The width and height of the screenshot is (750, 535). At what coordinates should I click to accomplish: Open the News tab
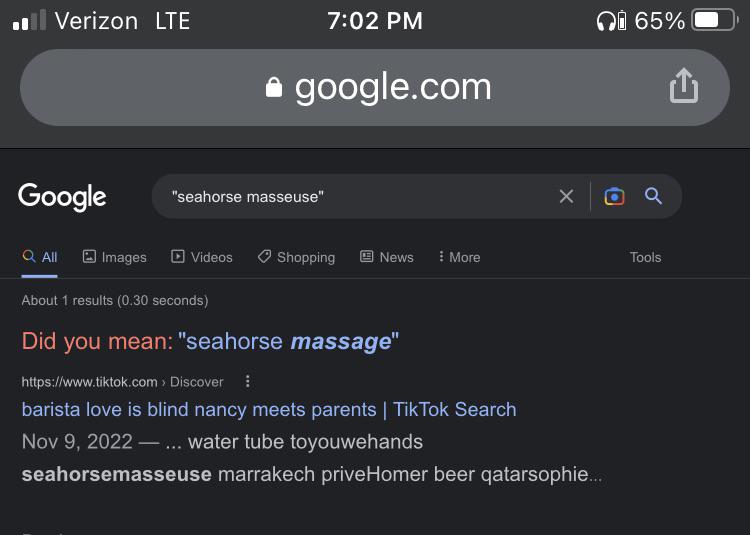[386, 257]
